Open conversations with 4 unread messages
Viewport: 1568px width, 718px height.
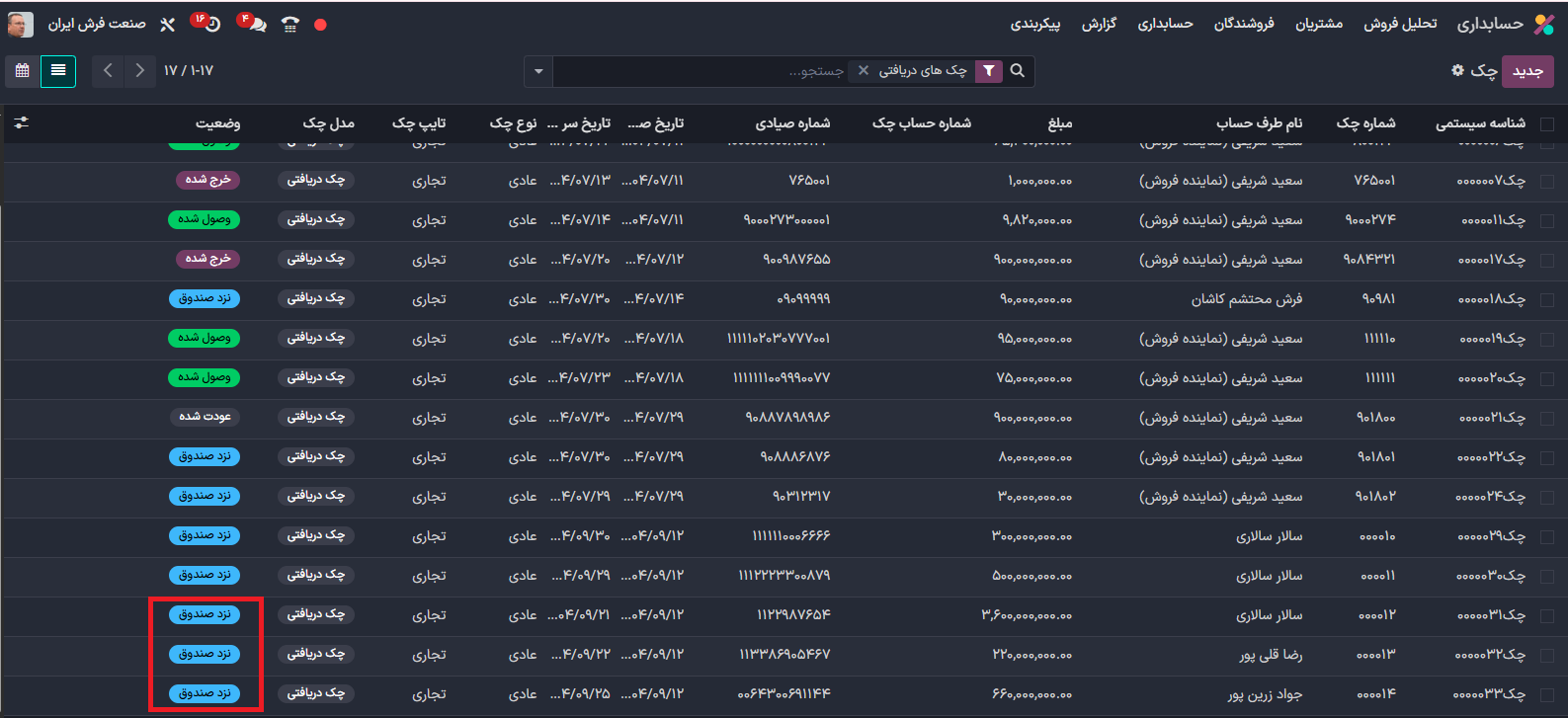(256, 25)
